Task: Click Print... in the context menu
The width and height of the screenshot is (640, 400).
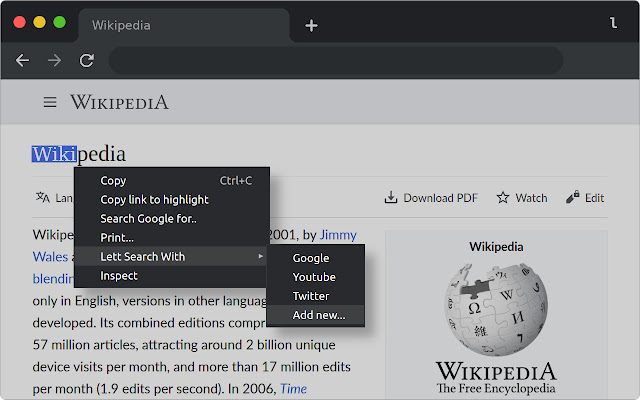Action: click(x=117, y=238)
